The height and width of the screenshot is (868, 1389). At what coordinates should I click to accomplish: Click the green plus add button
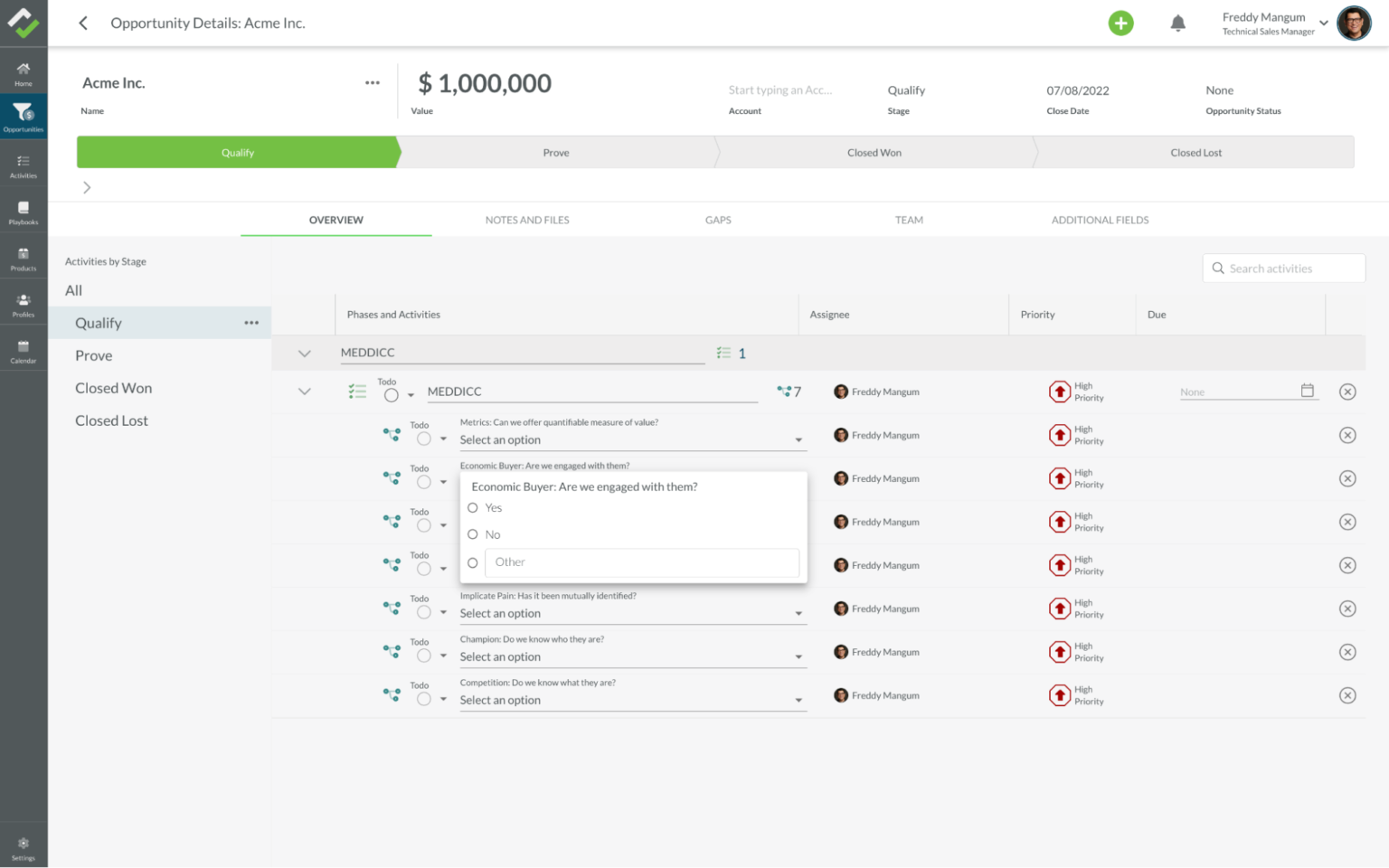1120,24
